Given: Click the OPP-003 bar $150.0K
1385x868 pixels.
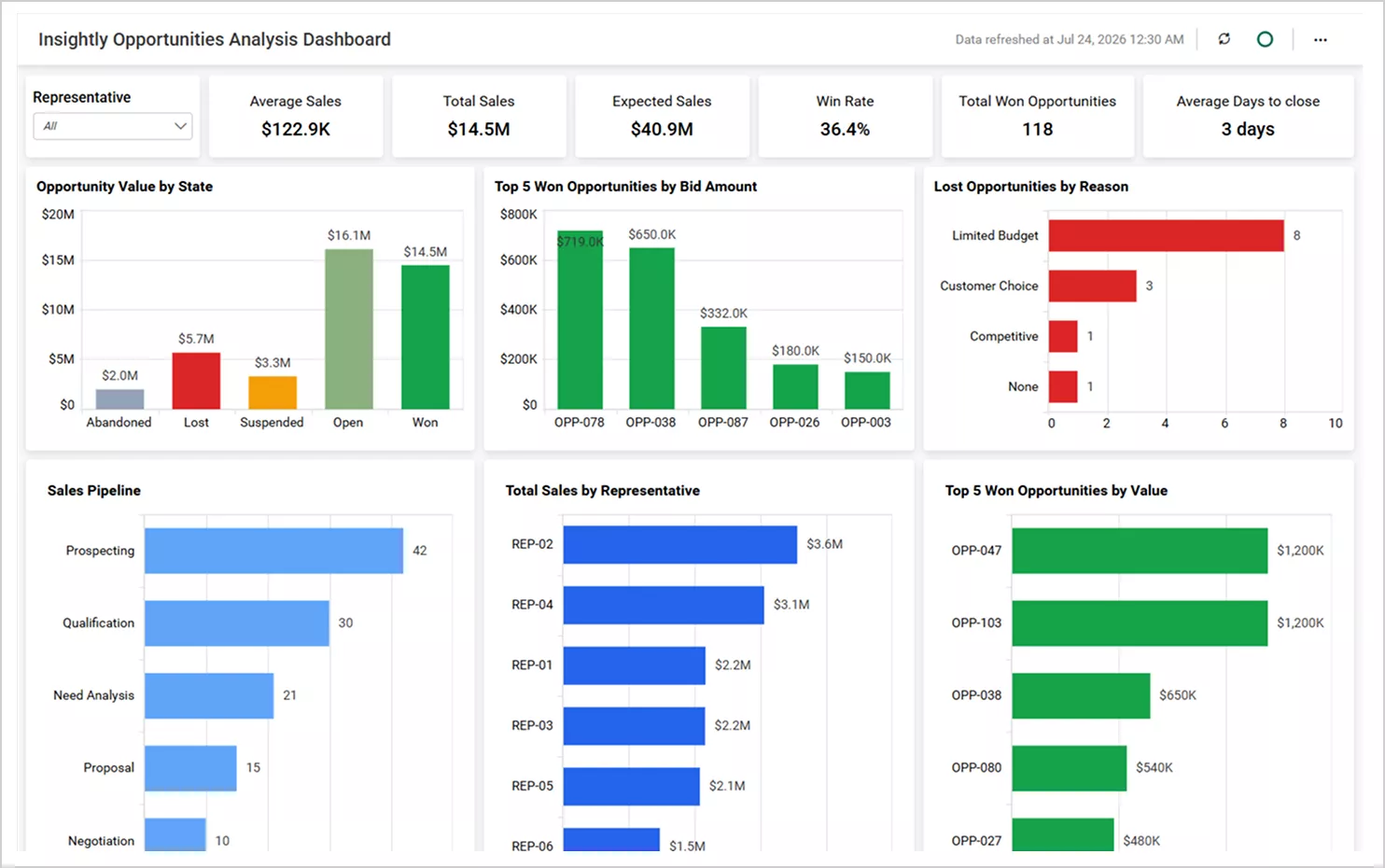Looking at the screenshot, I should click(x=867, y=390).
